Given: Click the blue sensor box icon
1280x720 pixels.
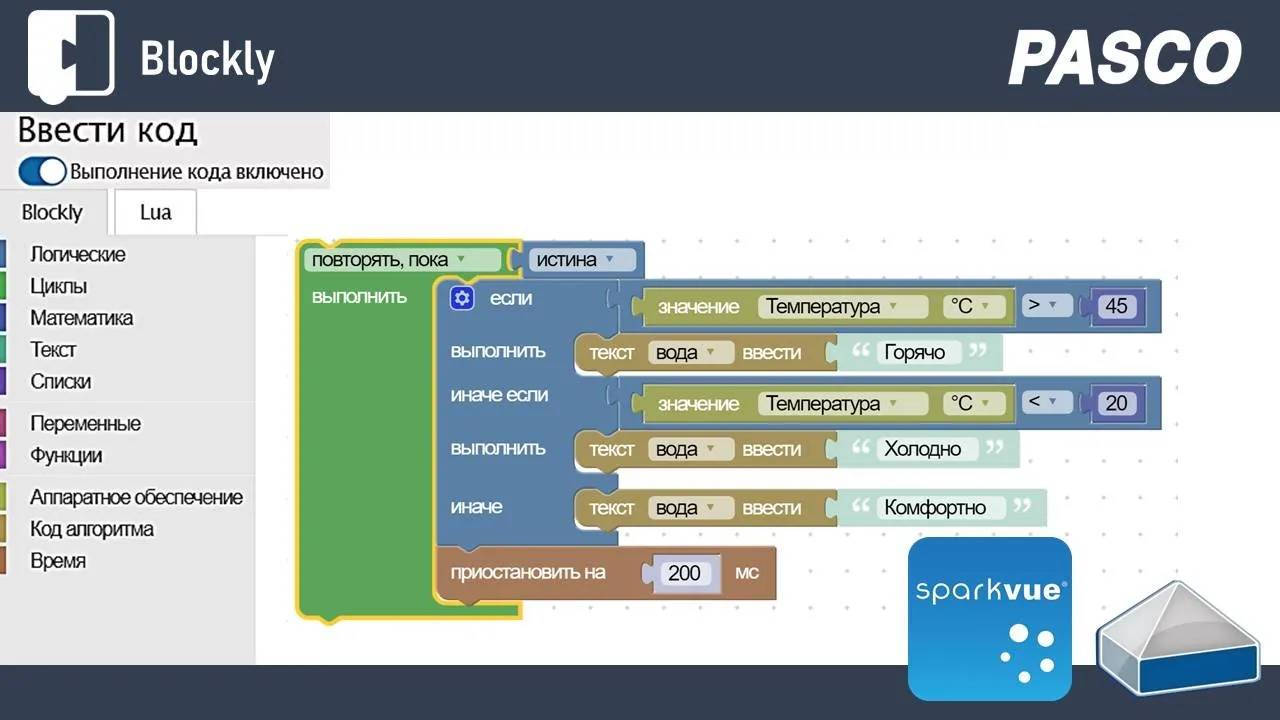Looking at the screenshot, I should pos(1177,640).
